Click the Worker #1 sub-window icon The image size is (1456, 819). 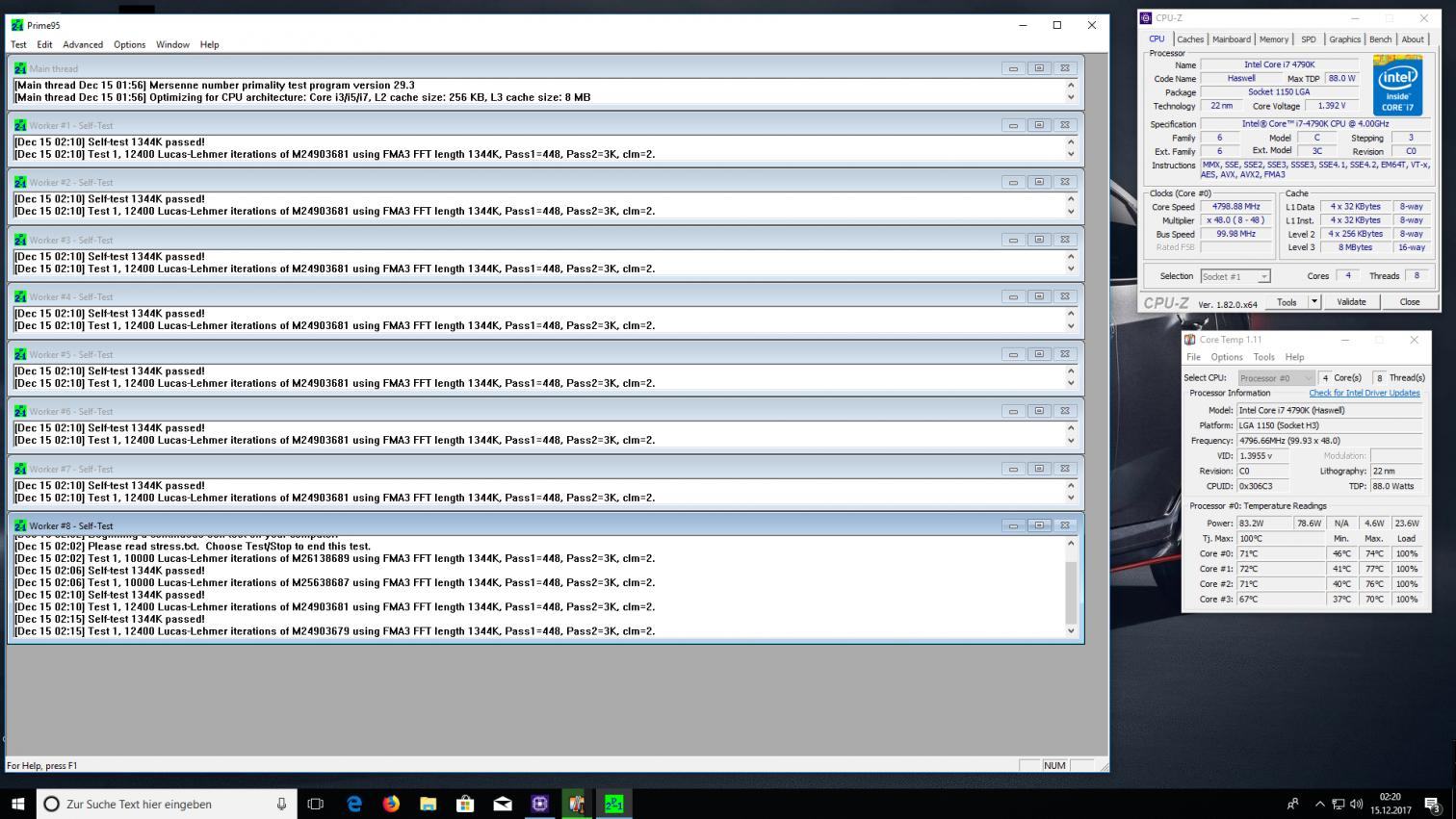(20, 125)
